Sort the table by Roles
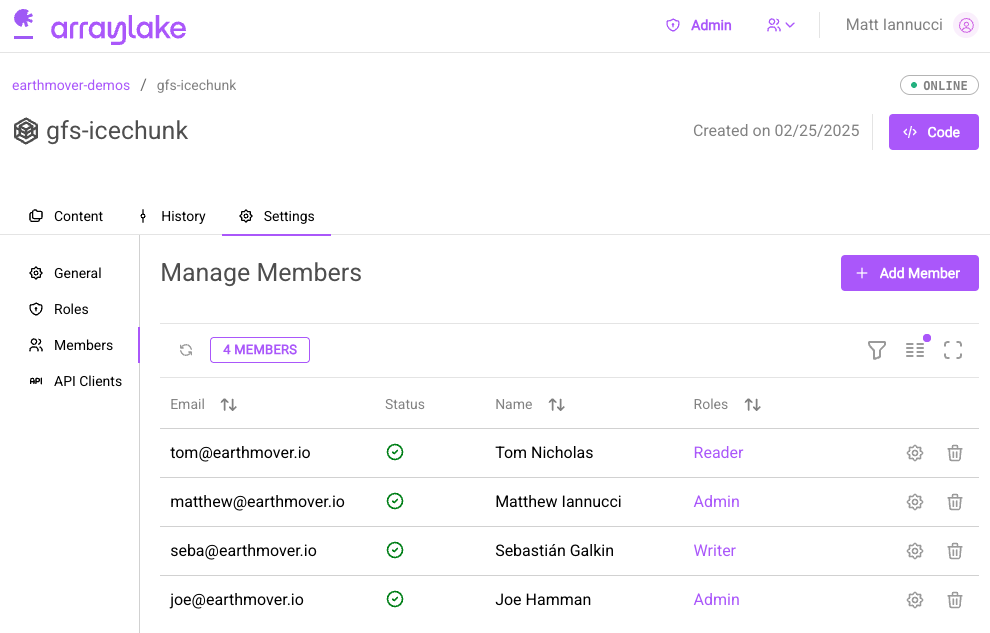Image resolution: width=990 pixels, height=633 pixels. [x=753, y=405]
